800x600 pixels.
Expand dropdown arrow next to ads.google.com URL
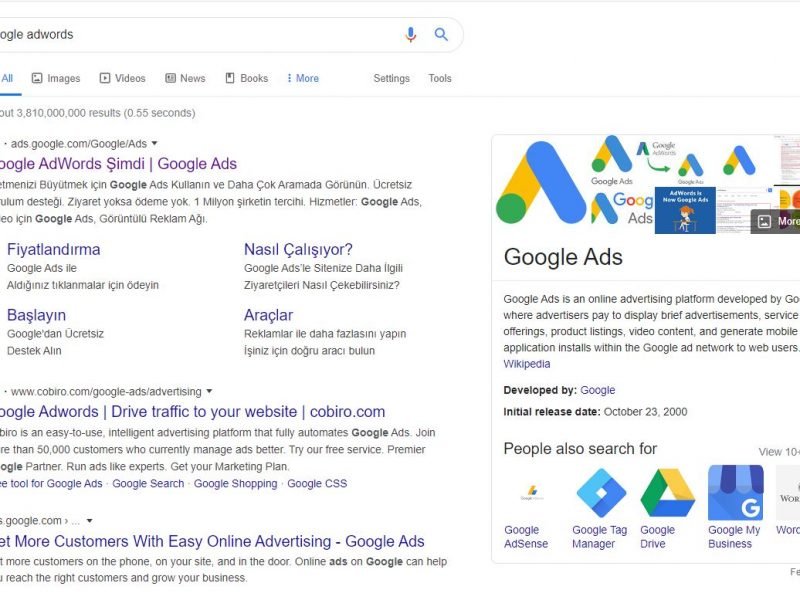(x=155, y=143)
